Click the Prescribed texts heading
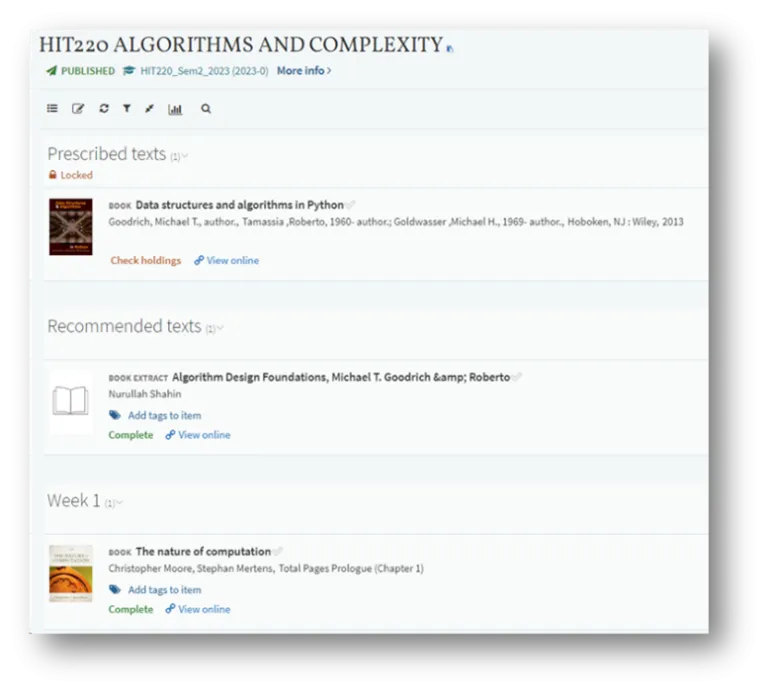Image resolution: width=768 pixels, height=693 pixels. (x=107, y=154)
